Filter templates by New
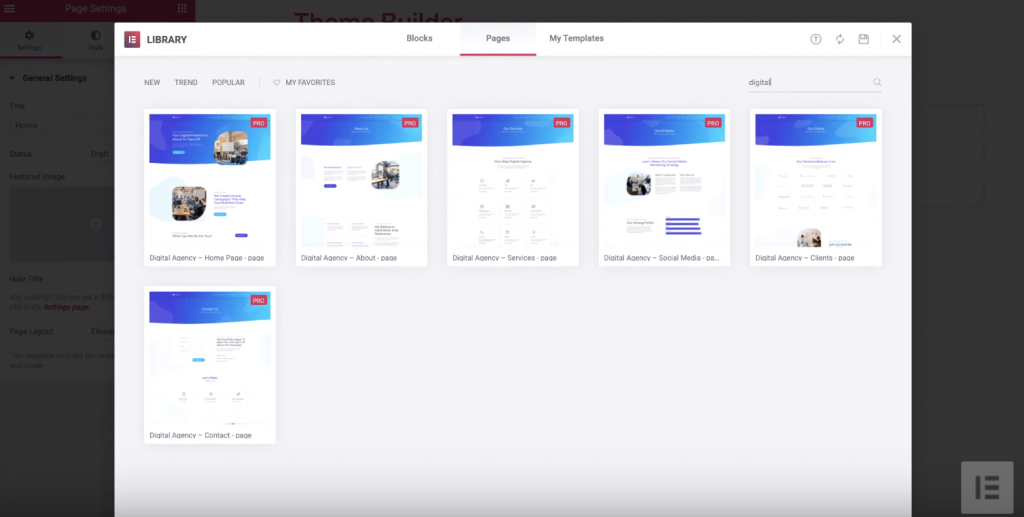Screen dimensions: 1024x517 point(152,83)
